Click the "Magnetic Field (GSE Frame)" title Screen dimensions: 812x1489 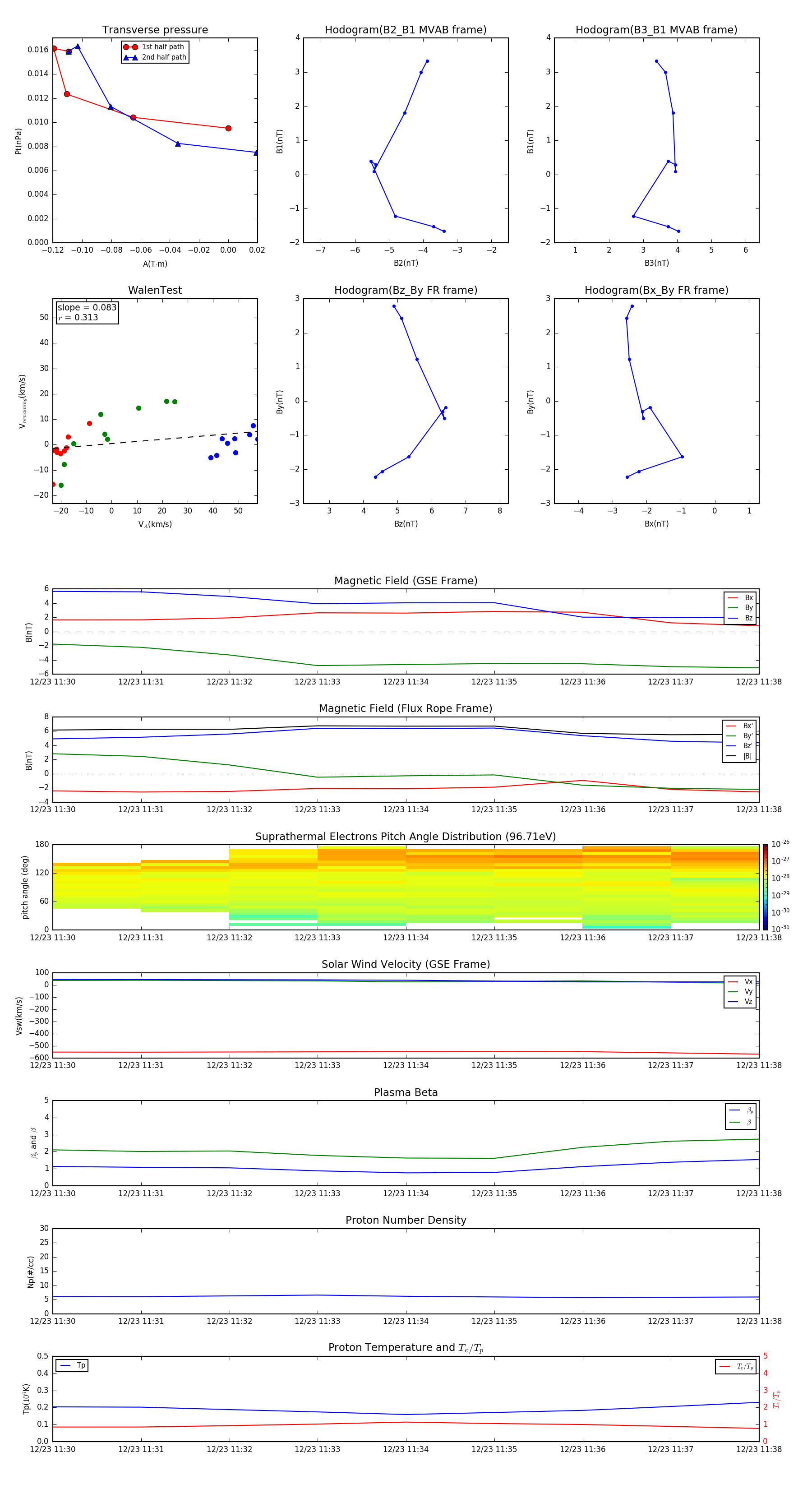406,581
